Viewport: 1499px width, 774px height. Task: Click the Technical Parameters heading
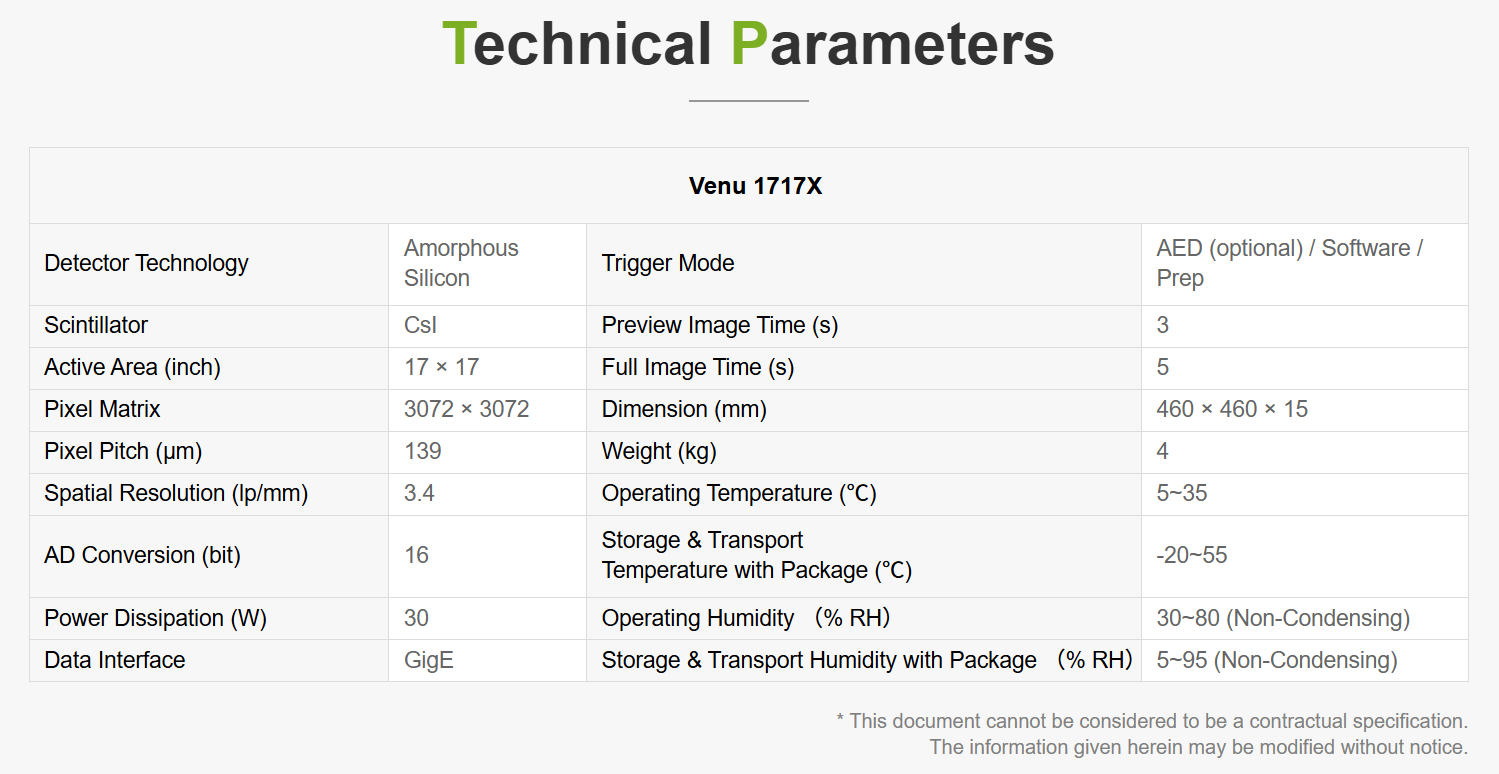coord(748,44)
